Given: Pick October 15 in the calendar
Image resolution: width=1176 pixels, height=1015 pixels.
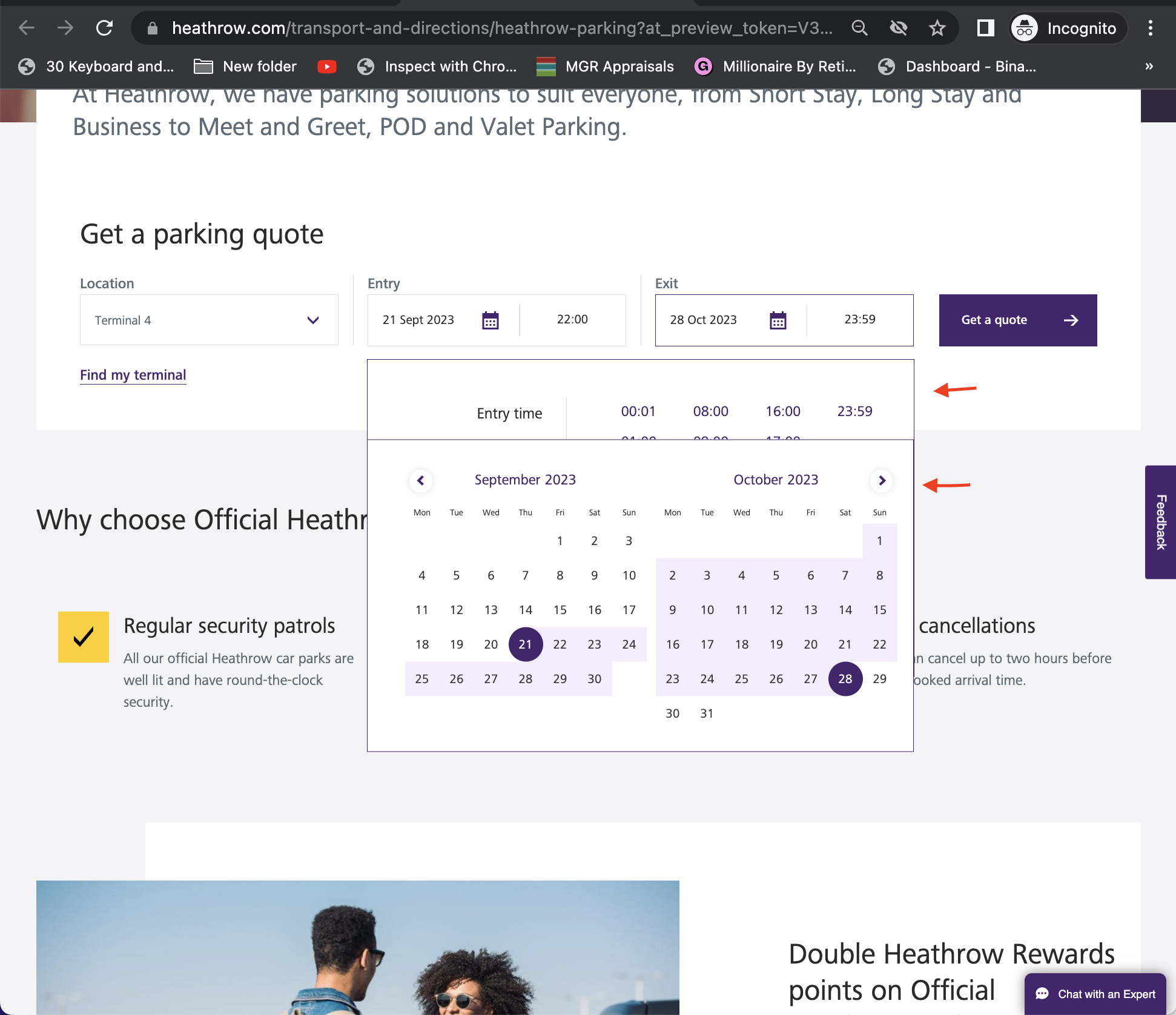Looking at the screenshot, I should click(x=879, y=610).
